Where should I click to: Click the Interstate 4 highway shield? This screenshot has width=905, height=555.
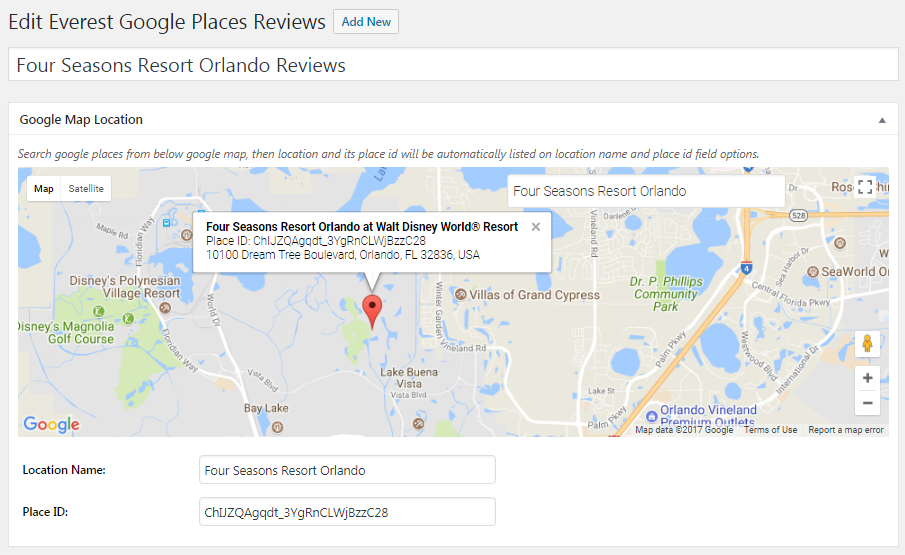pyautogui.click(x=746, y=268)
